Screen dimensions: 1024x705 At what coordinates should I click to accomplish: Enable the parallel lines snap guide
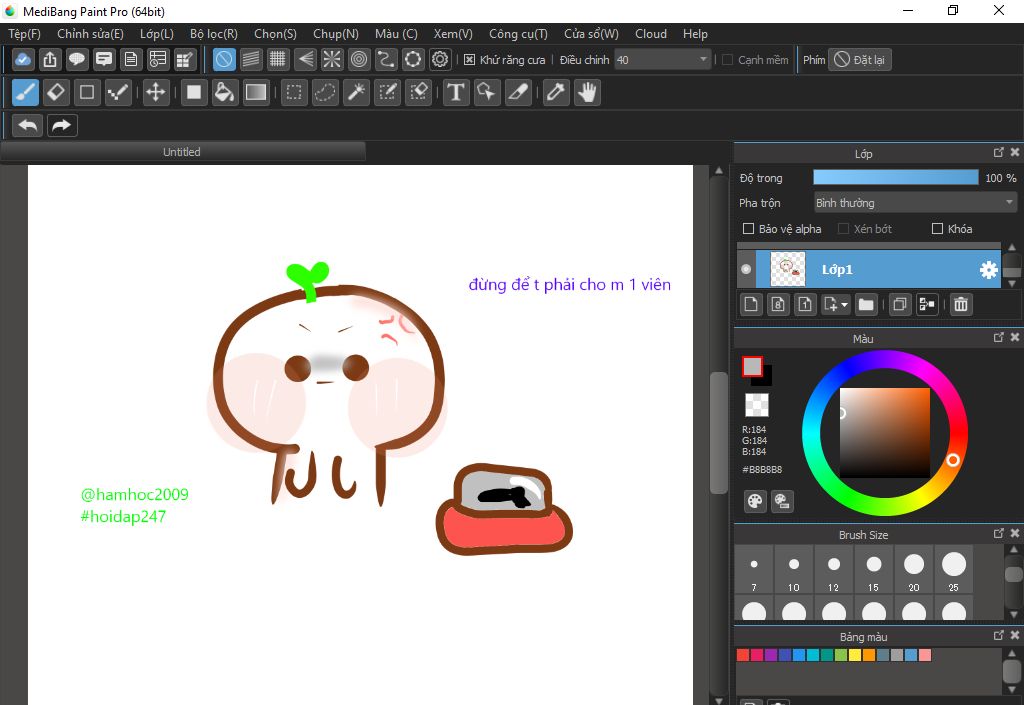[251, 59]
